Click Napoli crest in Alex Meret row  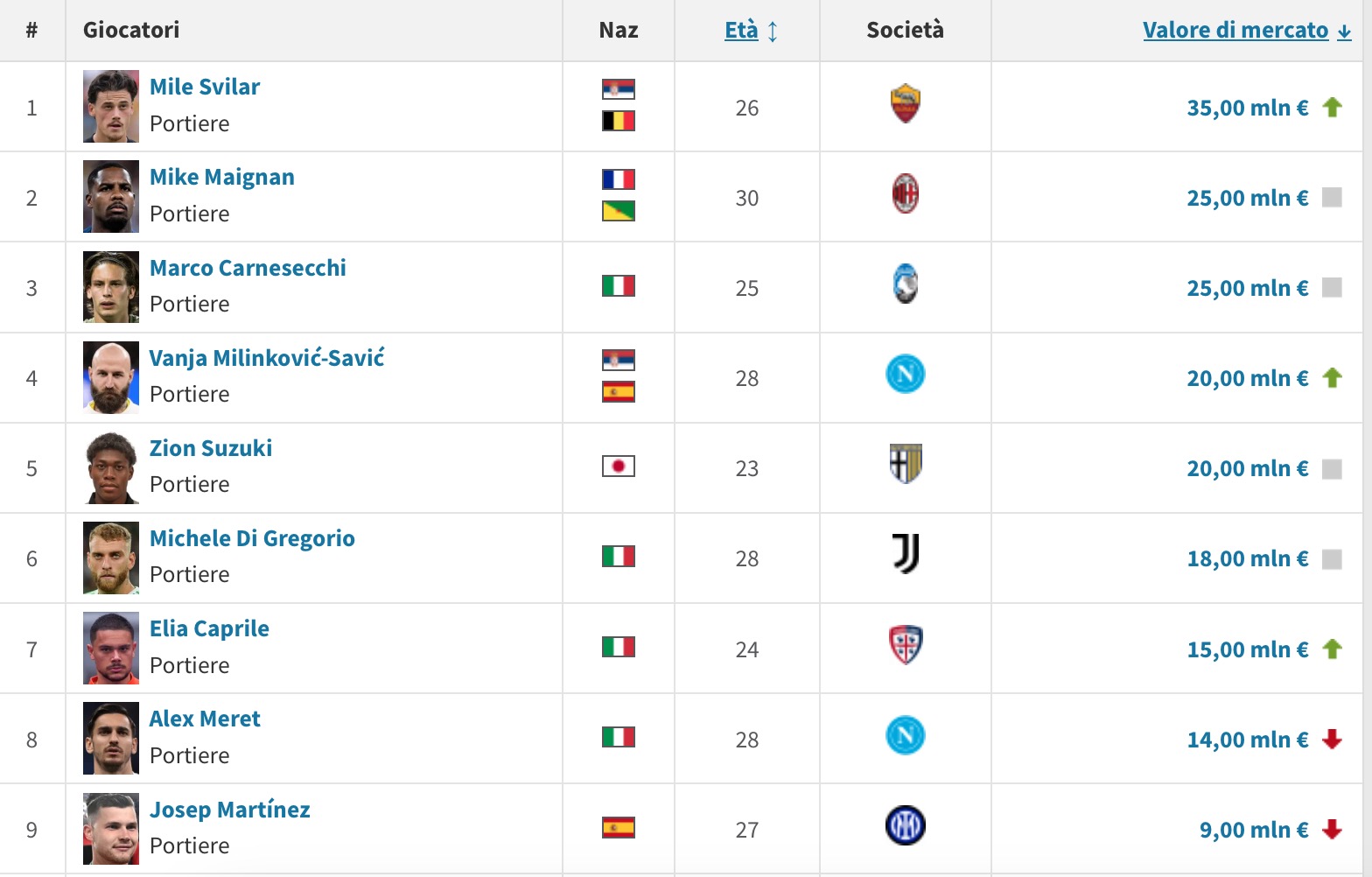coord(906,735)
